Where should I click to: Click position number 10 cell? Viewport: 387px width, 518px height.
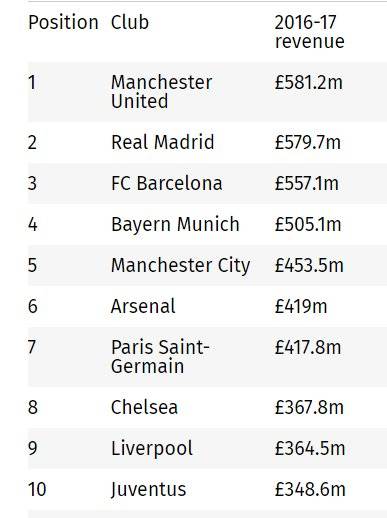coord(37,489)
